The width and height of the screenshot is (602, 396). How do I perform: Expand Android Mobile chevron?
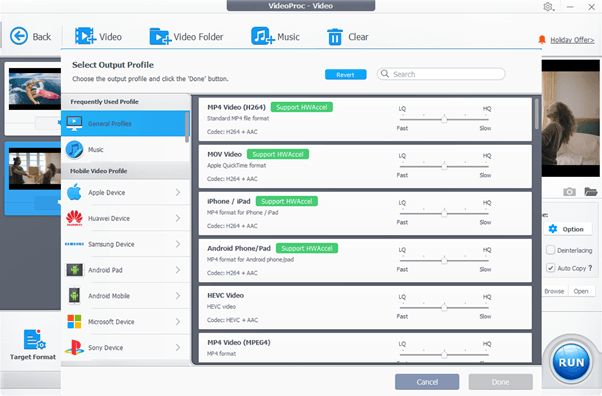178,296
